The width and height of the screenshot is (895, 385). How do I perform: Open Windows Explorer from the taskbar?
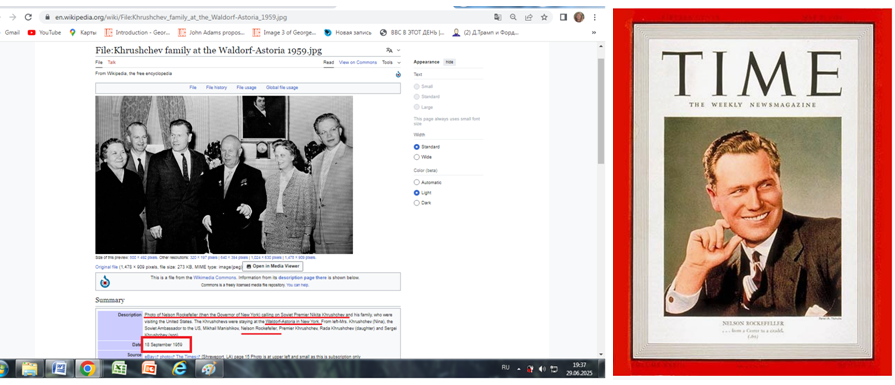[30, 368]
